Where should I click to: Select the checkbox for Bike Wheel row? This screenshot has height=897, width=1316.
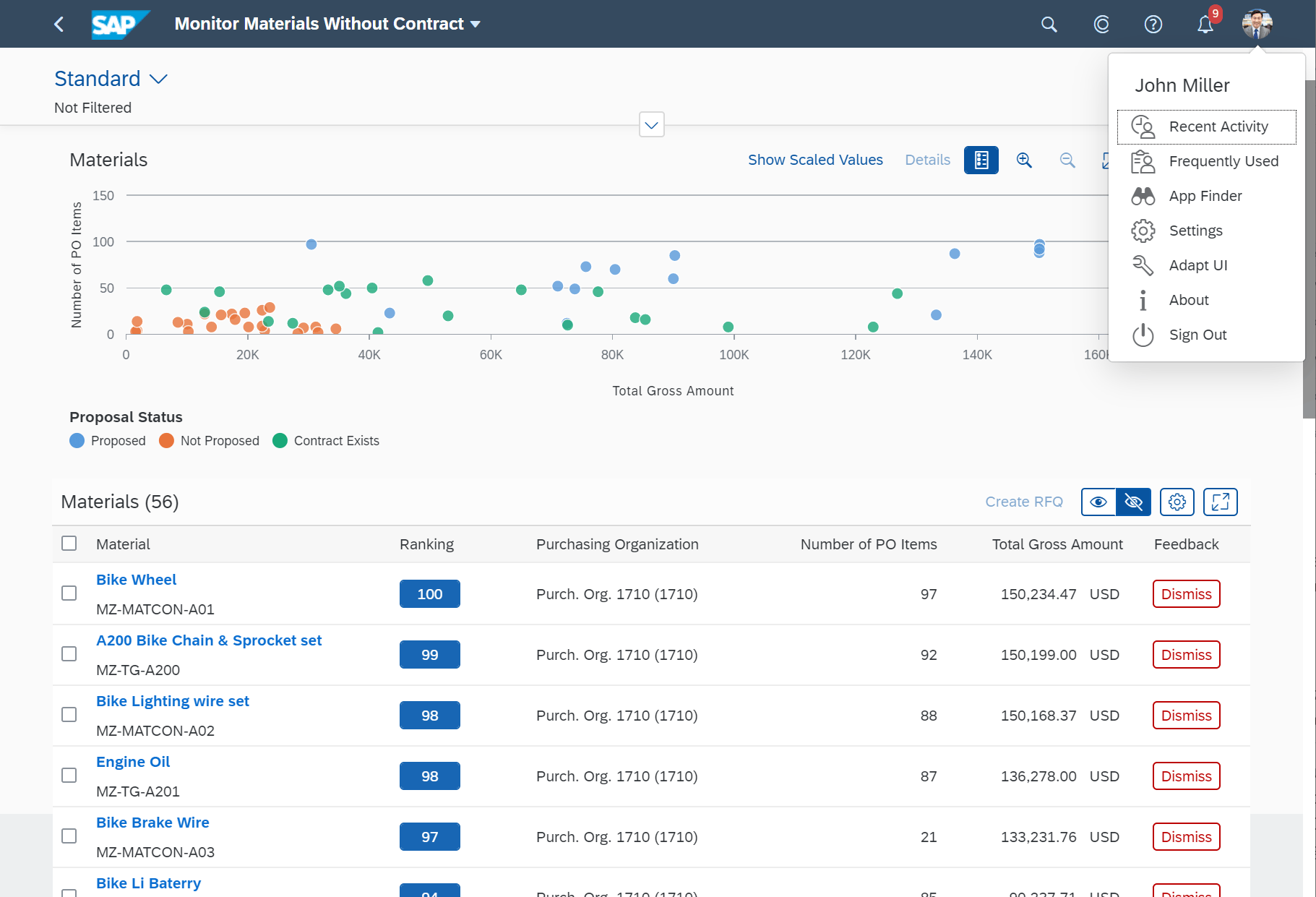(x=69, y=593)
